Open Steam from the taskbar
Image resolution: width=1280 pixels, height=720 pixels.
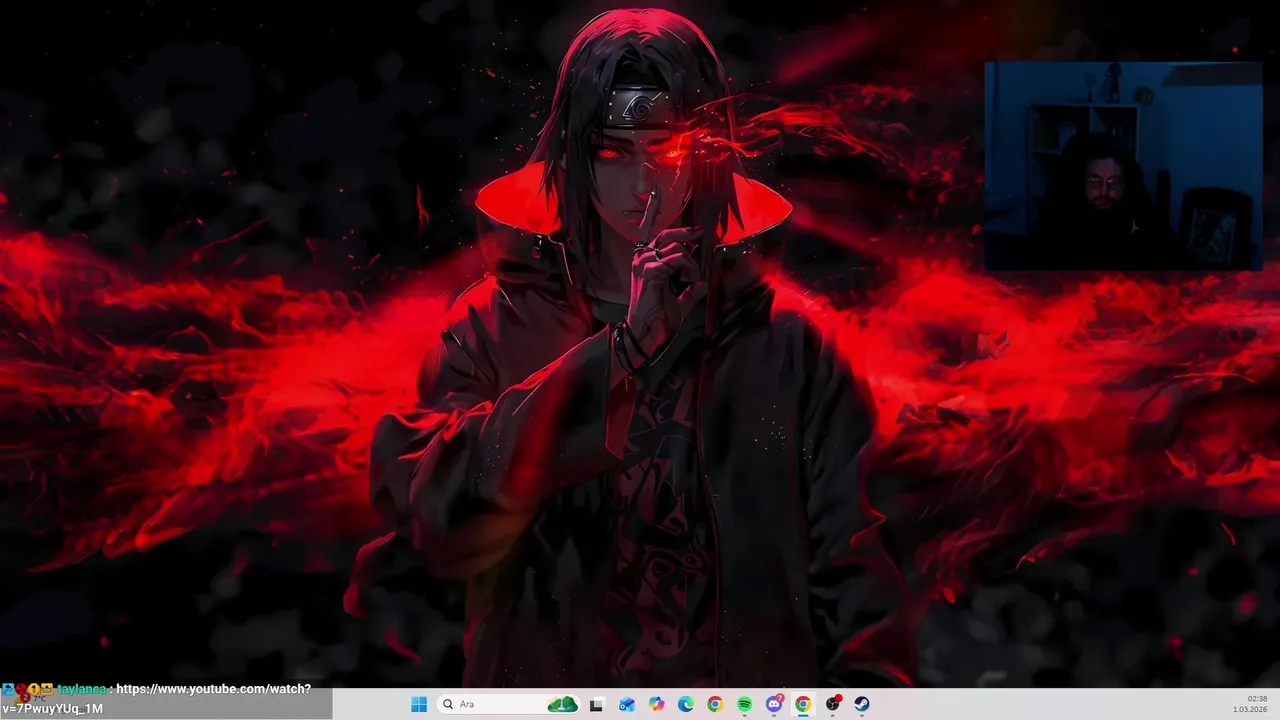coord(862,704)
